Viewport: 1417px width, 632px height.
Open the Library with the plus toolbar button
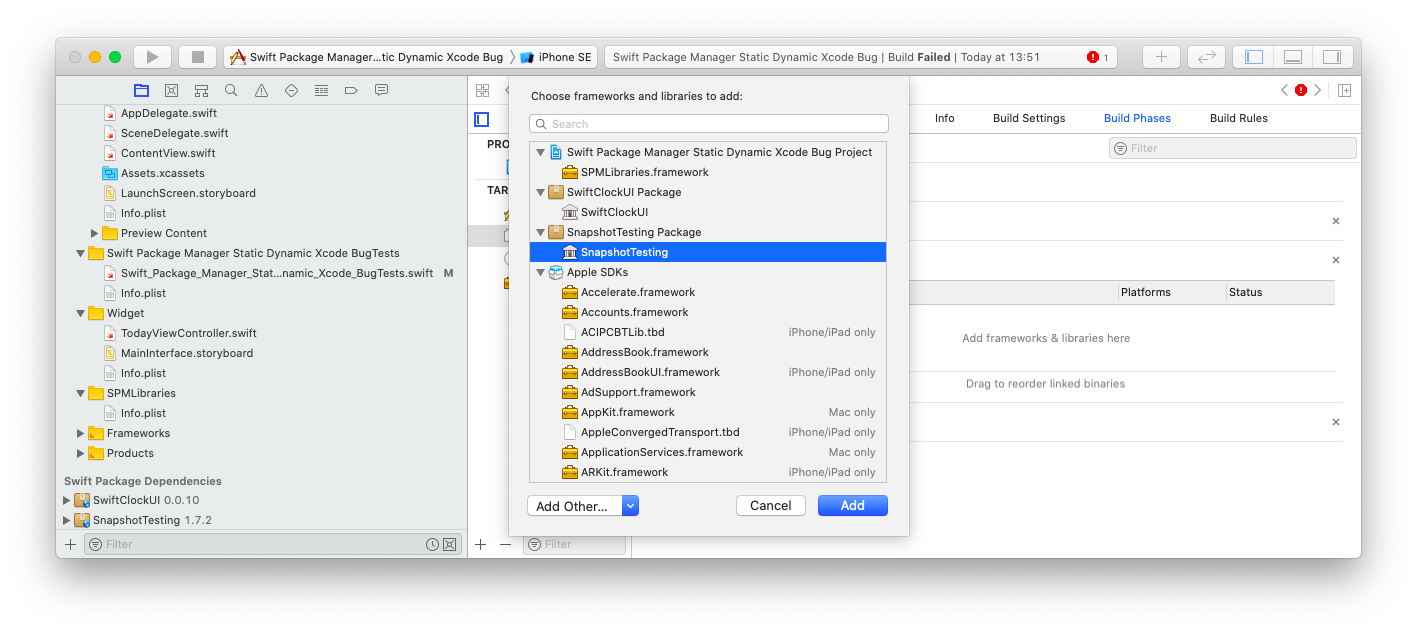(x=1161, y=57)
